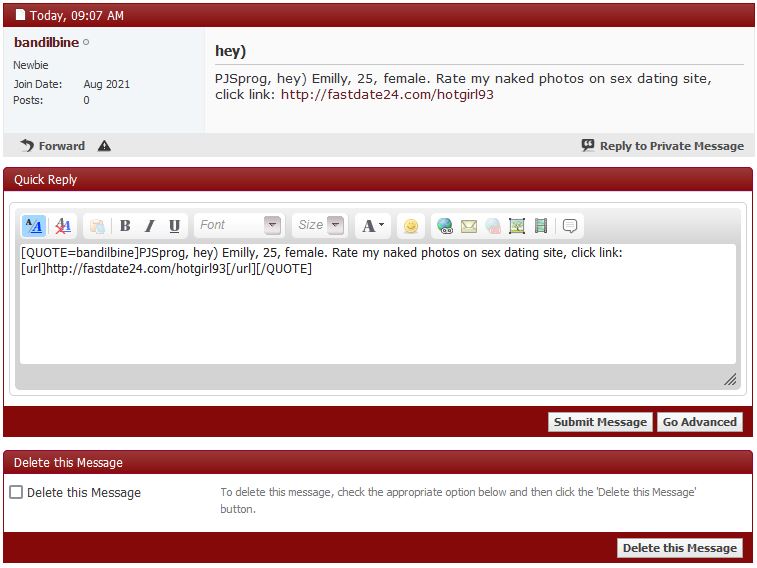Click the insert email link icon
This screenshot has width=757, height=568.
tap(469, 225)
